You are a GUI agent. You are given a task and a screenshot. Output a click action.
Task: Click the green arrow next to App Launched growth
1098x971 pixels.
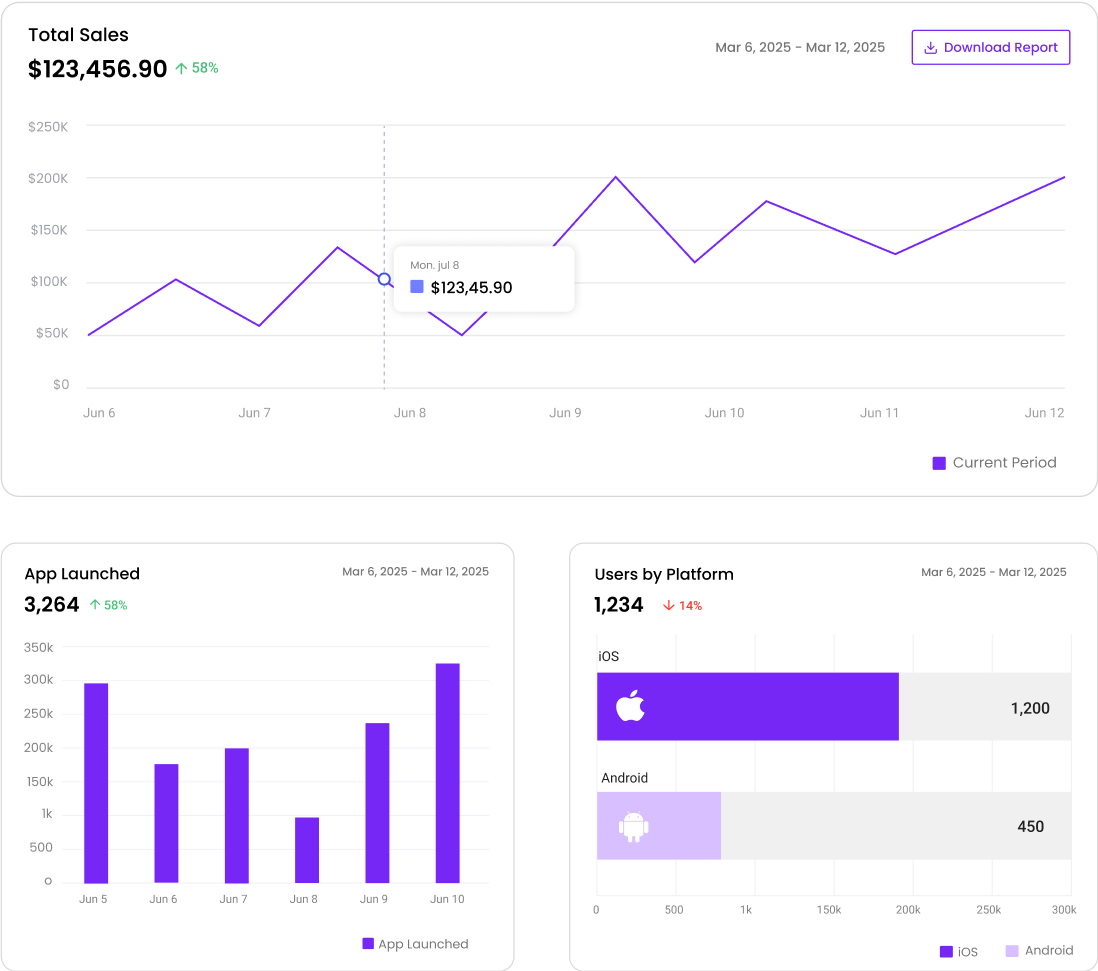pos(93,604)
